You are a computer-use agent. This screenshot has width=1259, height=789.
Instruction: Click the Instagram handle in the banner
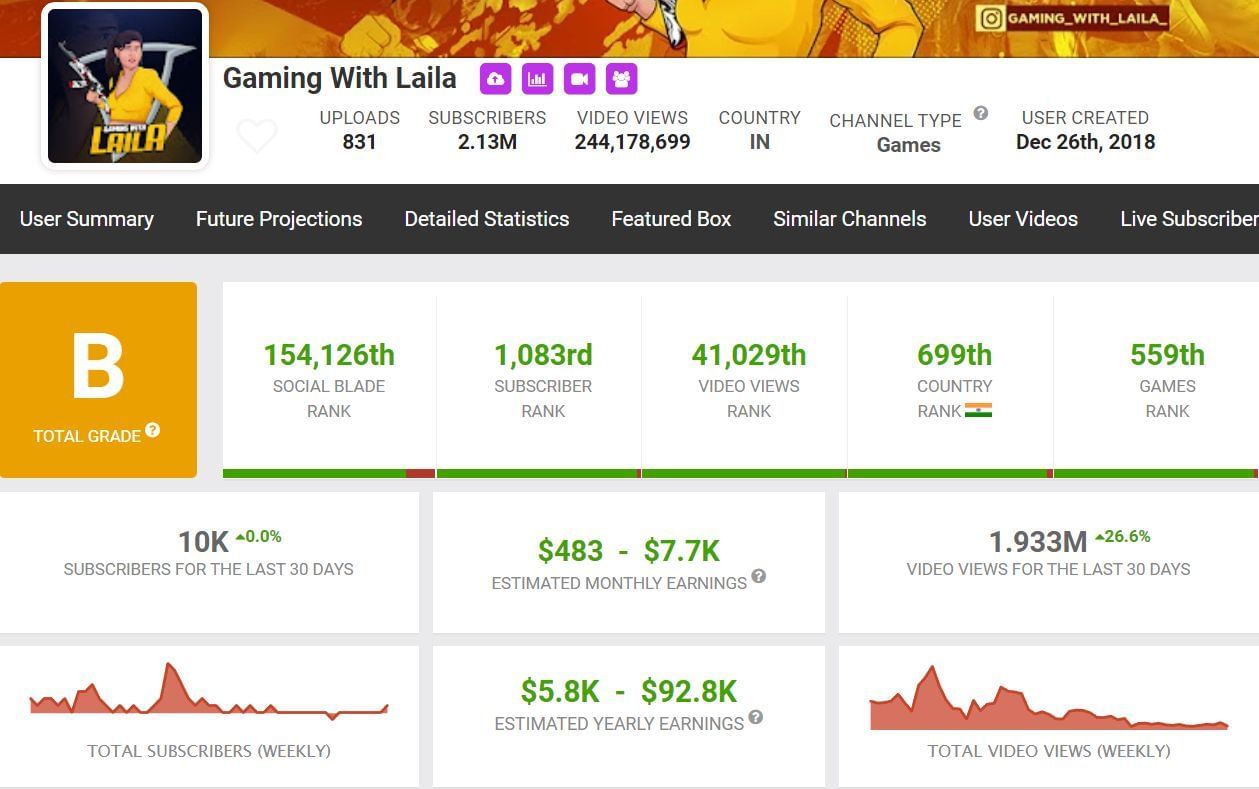[x=1073, y=18]
